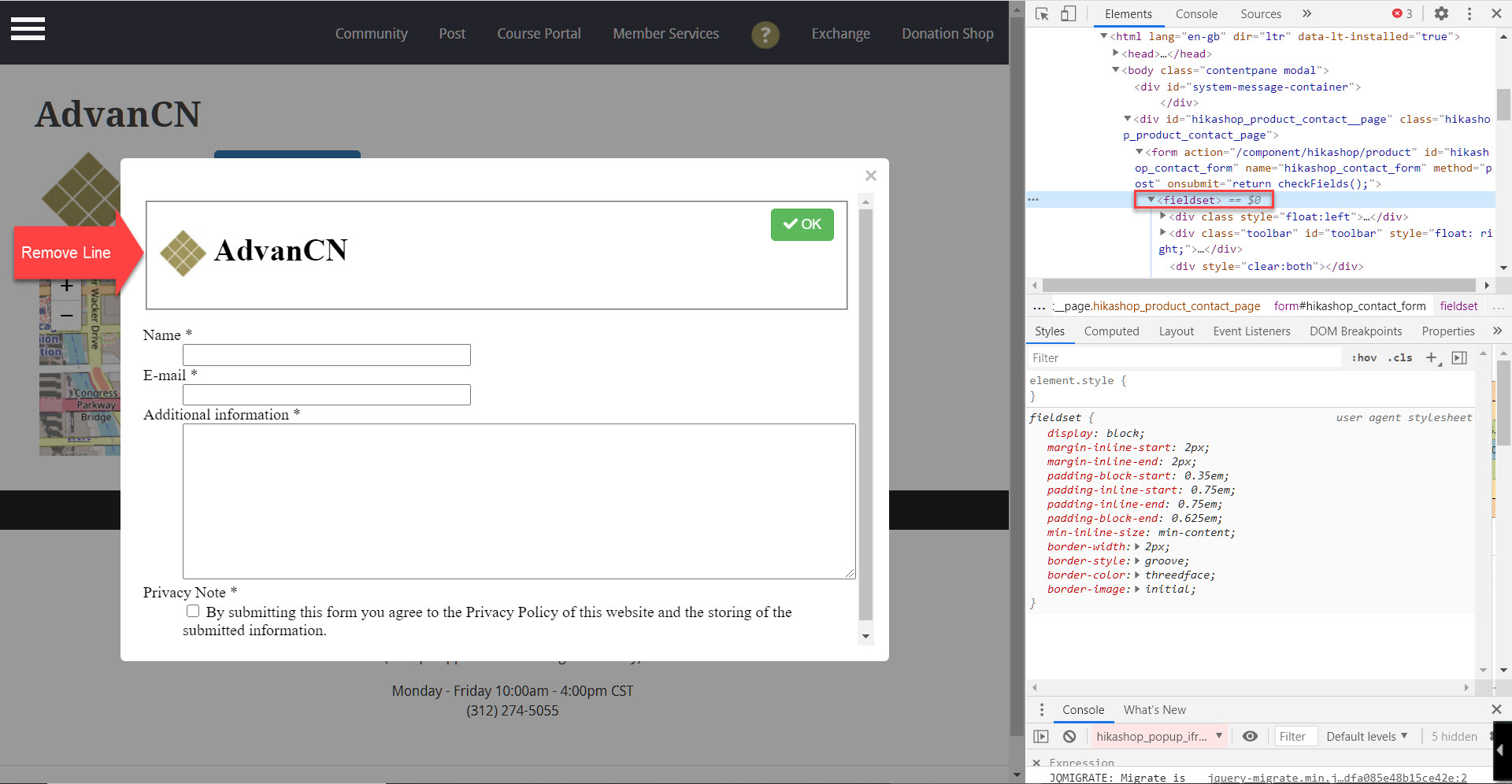Expand the head node in DOM tree

[x=1115, y=53]
